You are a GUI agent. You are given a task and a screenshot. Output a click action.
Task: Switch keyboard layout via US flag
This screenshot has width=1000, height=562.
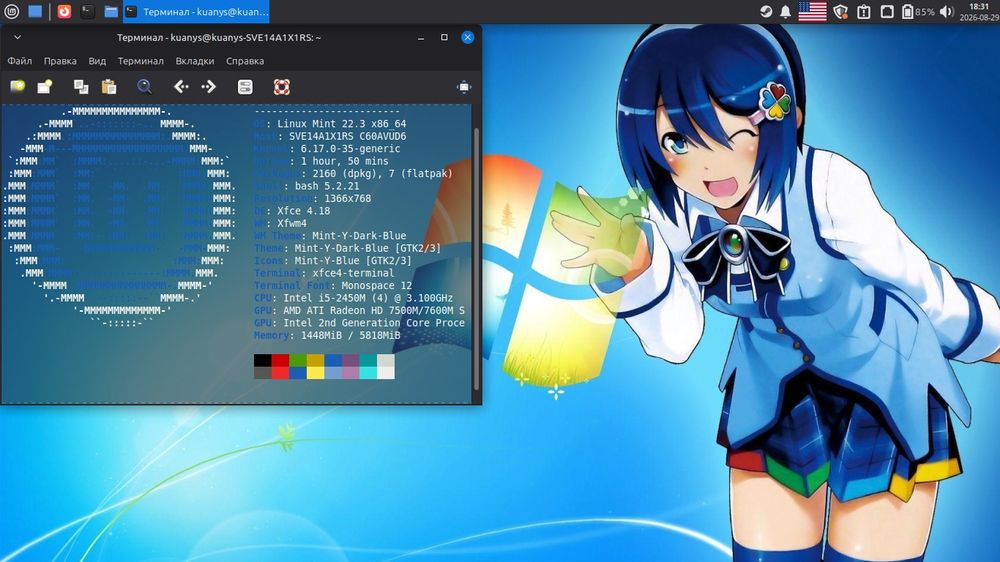pos(812,11)
